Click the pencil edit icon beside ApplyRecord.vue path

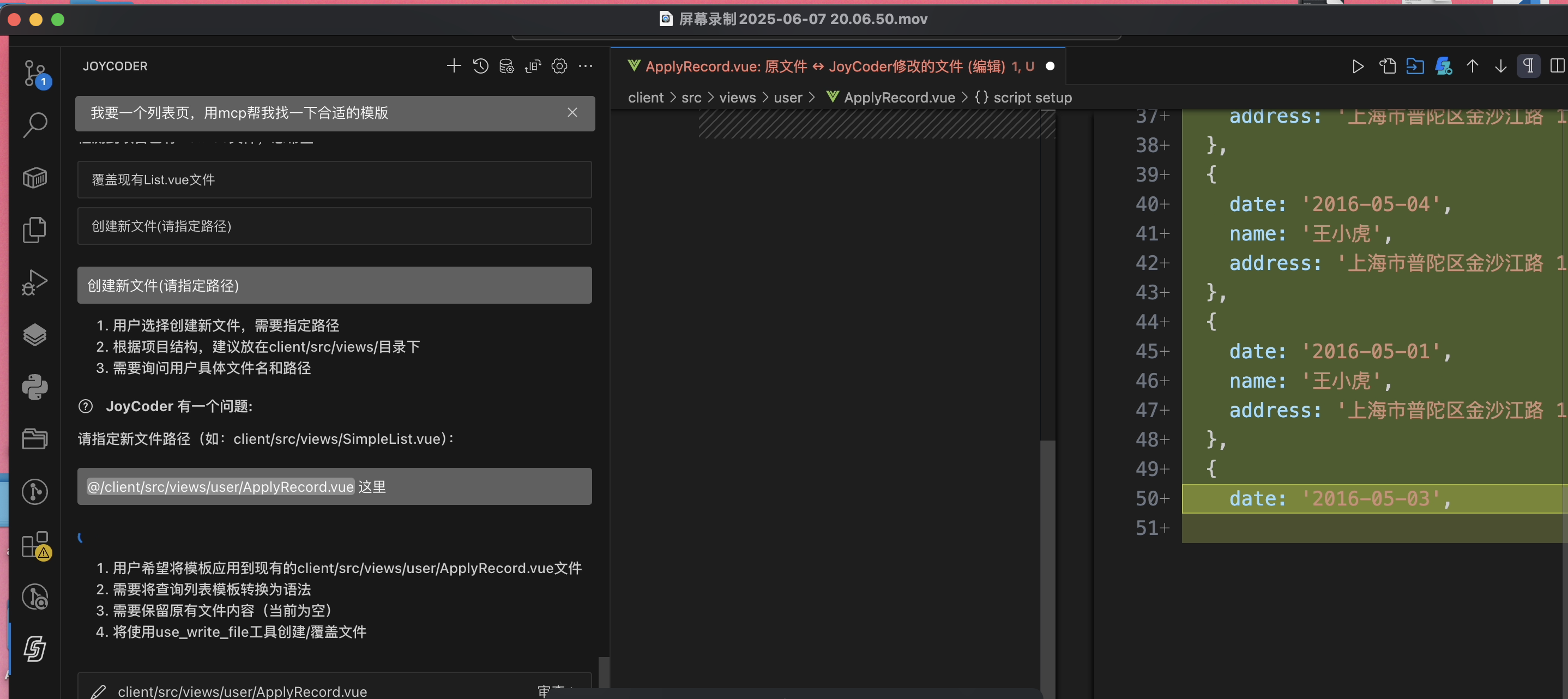[x=98, y=691]
